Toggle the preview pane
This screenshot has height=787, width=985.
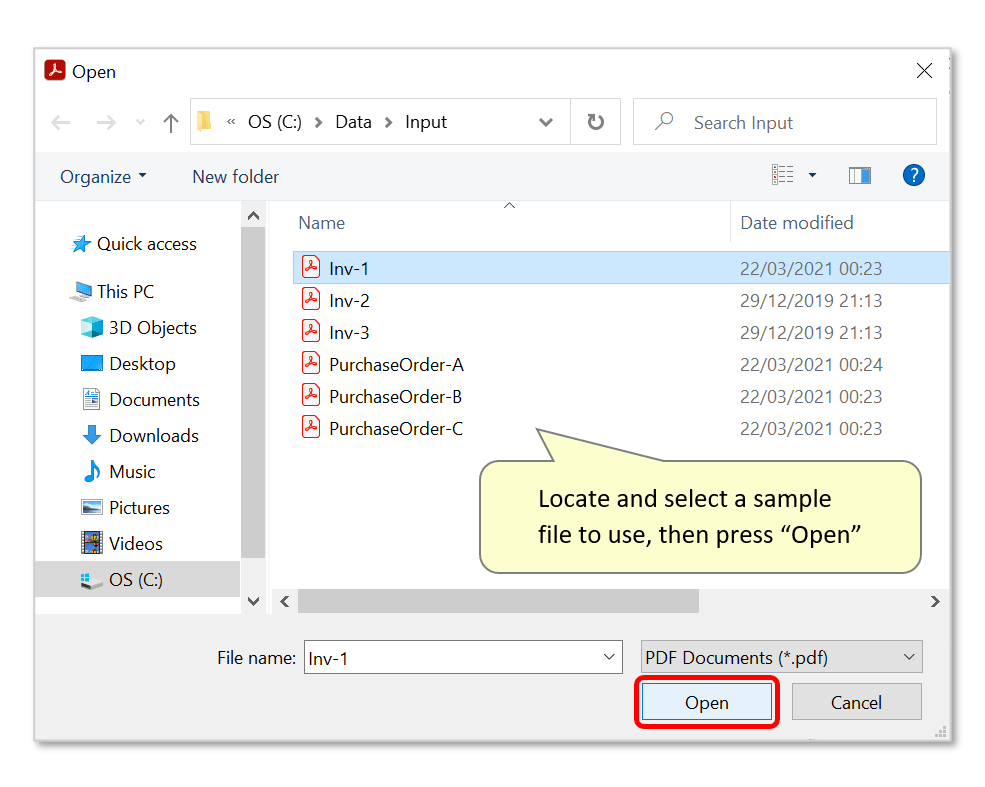(859, 176)
